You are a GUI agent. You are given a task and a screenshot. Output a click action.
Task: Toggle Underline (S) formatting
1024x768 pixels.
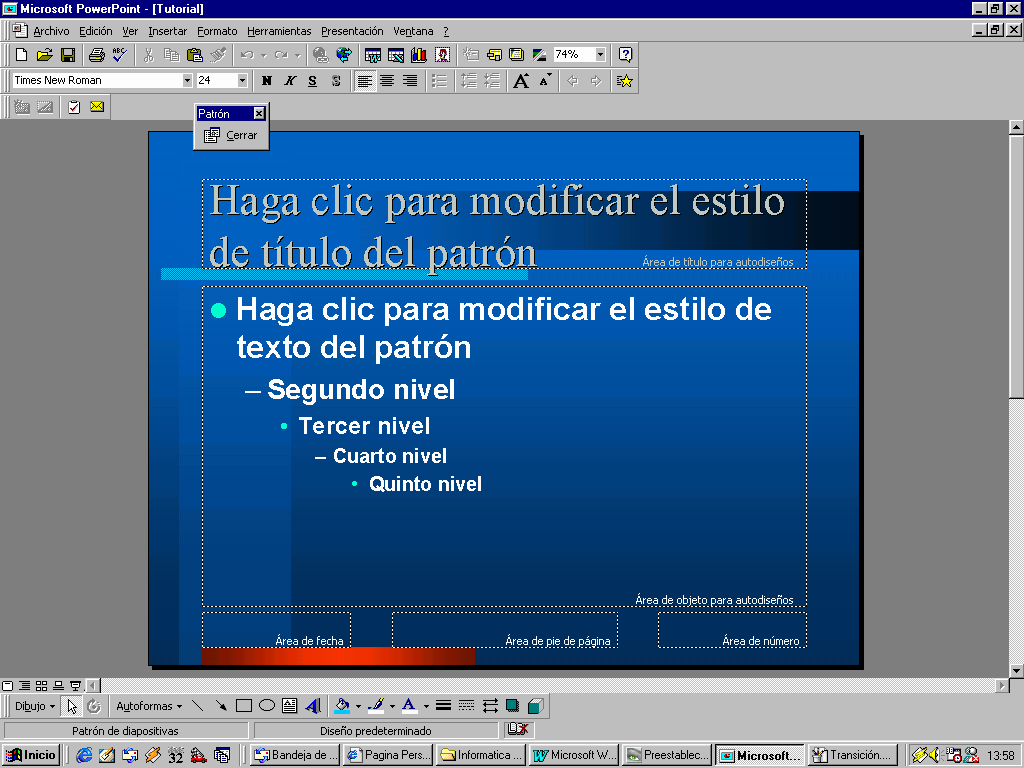[313, 81]
